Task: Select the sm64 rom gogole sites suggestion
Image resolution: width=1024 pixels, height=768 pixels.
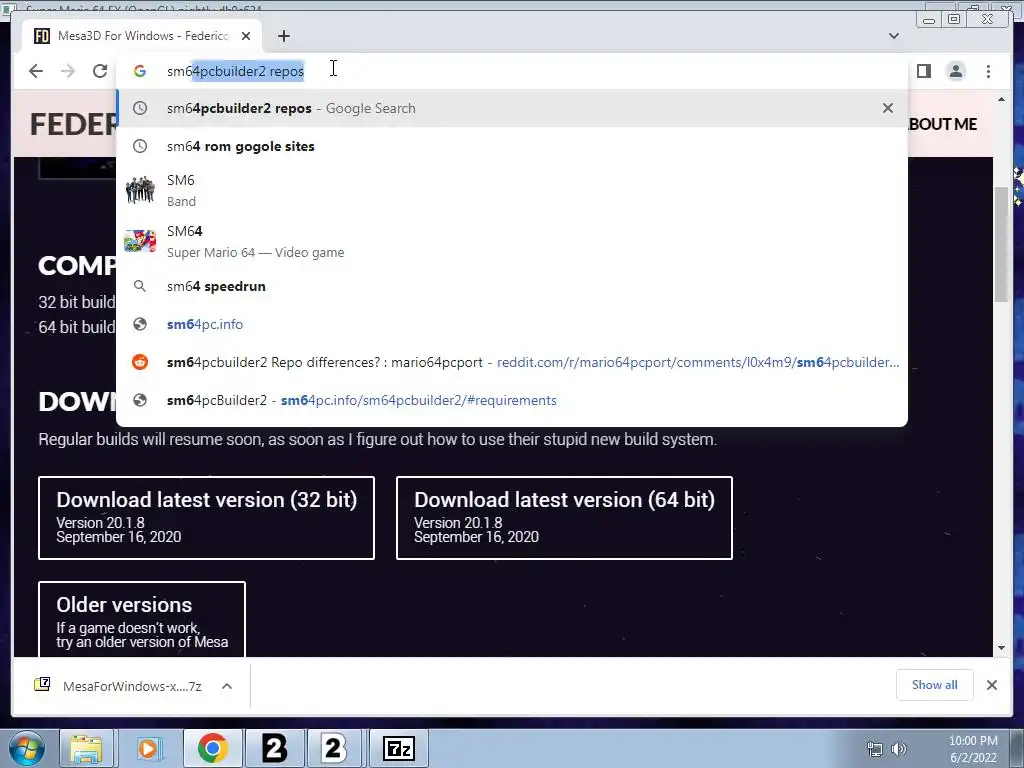Action: (x=511, y=146)
